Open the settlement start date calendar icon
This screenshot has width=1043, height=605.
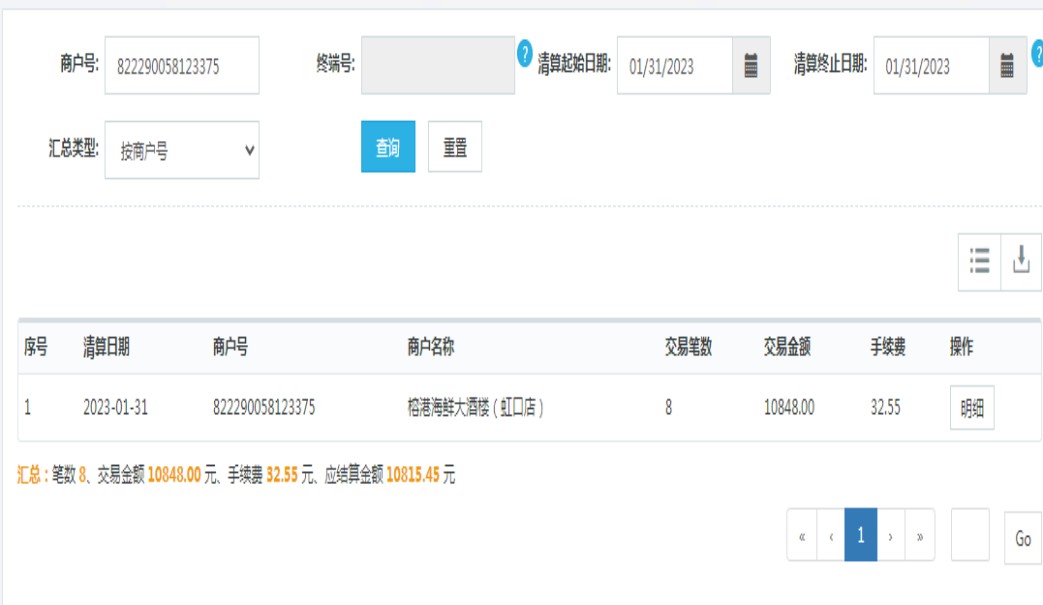coord(751,66)
